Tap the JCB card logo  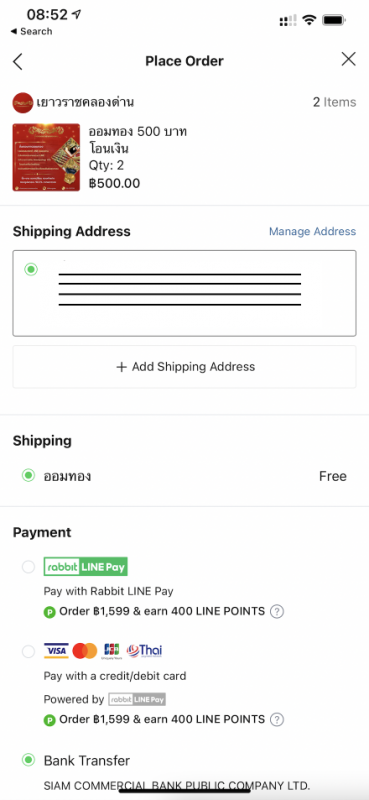click(112, 651)
